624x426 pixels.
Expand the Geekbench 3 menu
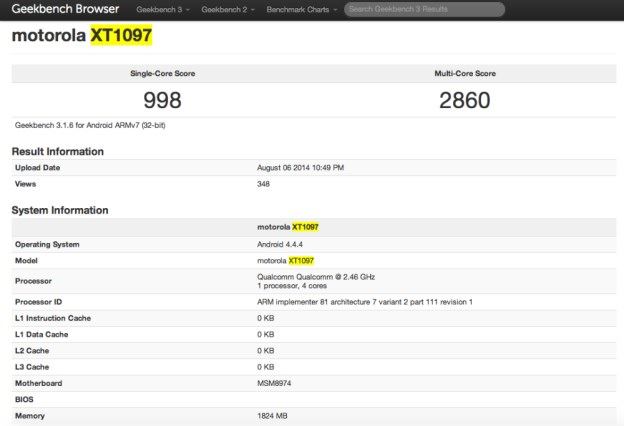pos(163,10)
